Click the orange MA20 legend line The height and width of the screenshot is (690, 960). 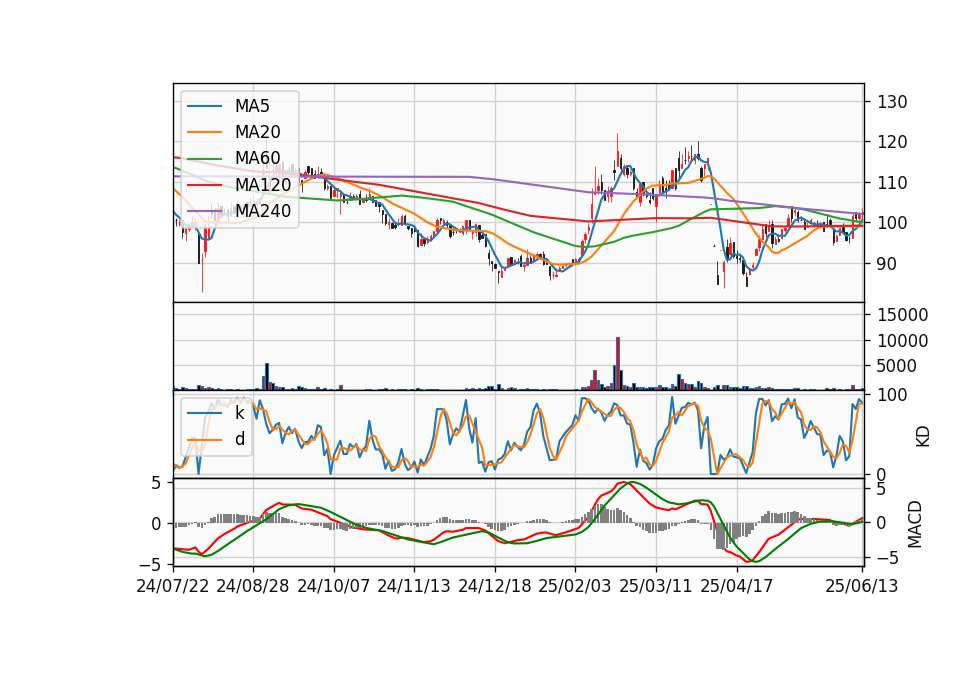pyautogui.click(x=204, y=132)
